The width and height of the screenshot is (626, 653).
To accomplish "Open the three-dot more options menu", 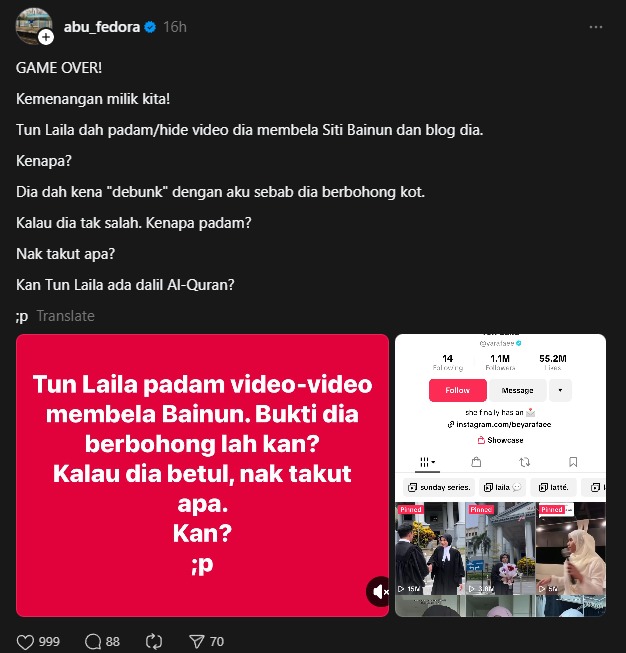I will [x=596, y=27].
